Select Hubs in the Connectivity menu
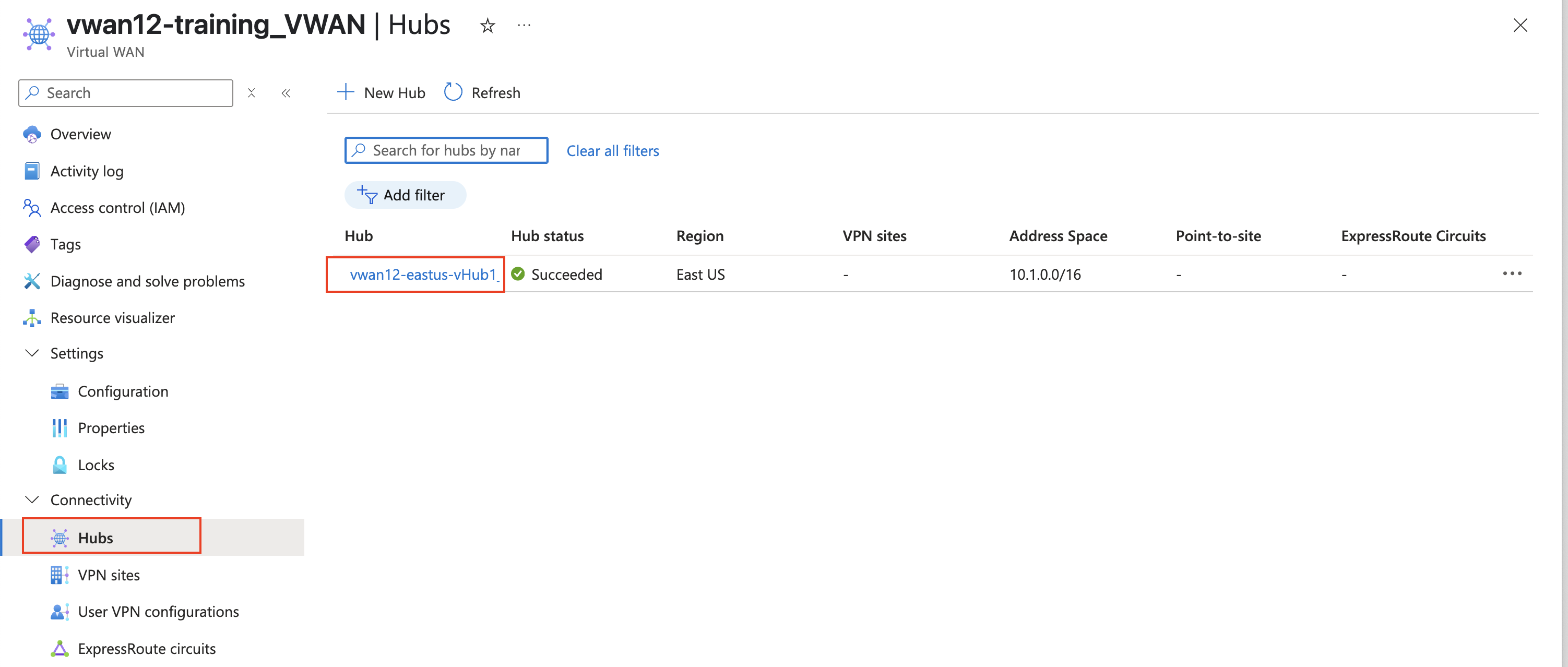1568x667 pixels. click(96, 538)
